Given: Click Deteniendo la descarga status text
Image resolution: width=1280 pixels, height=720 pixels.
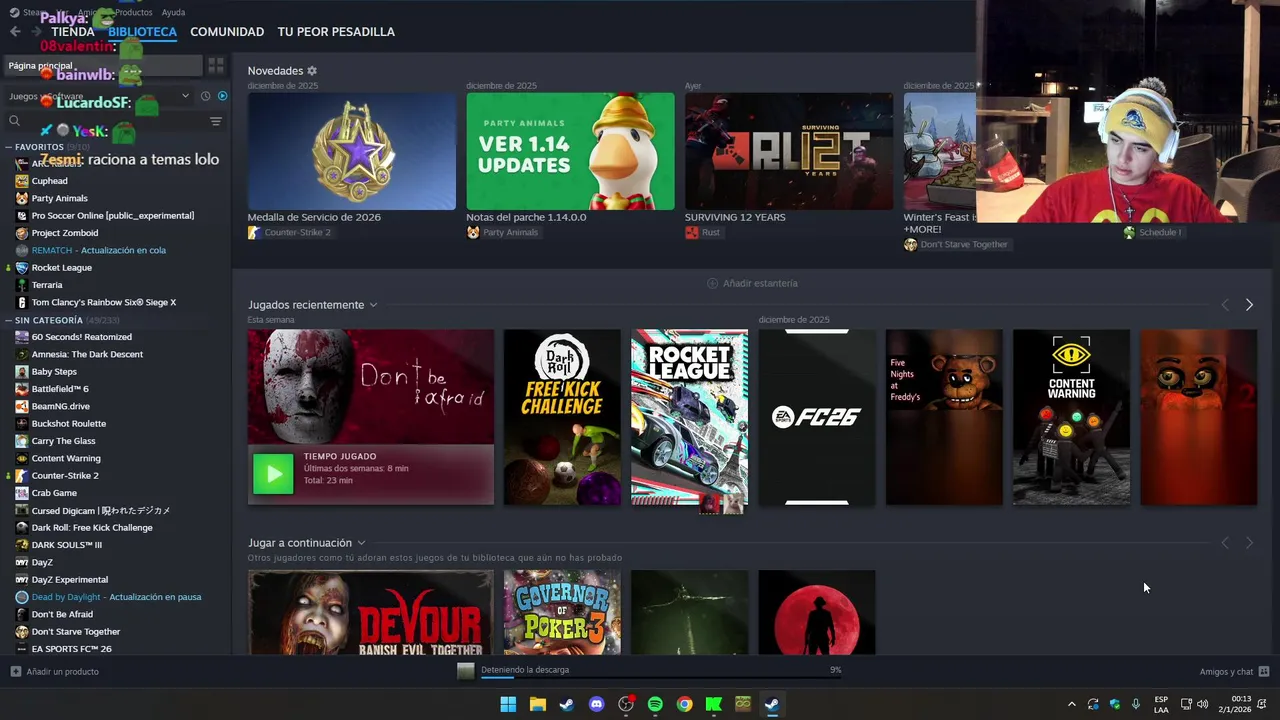Looking at the screenshot, I should [525, 670].
